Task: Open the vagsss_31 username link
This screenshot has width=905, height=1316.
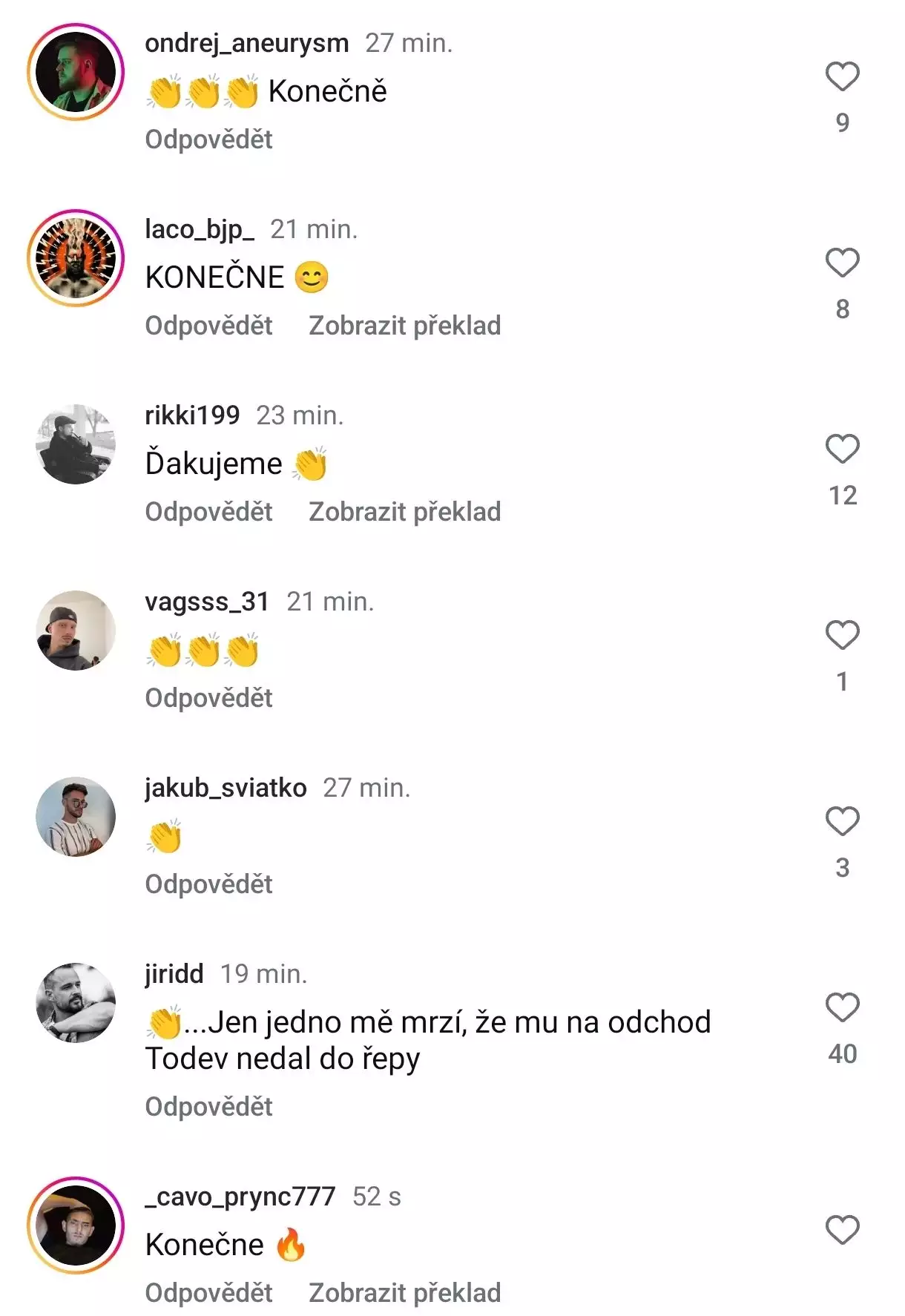Action: point(207,602)
